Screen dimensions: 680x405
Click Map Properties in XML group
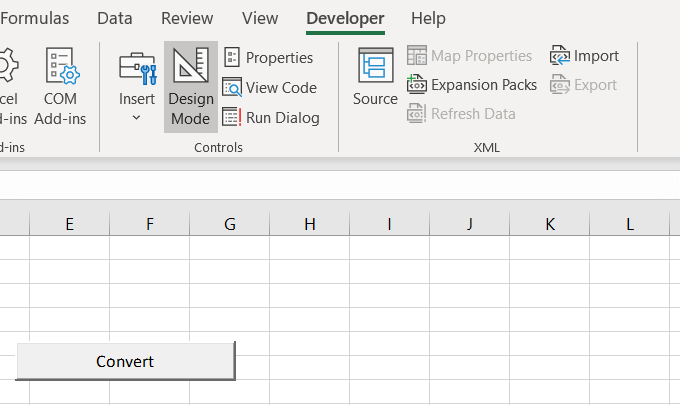click(470, 56)
